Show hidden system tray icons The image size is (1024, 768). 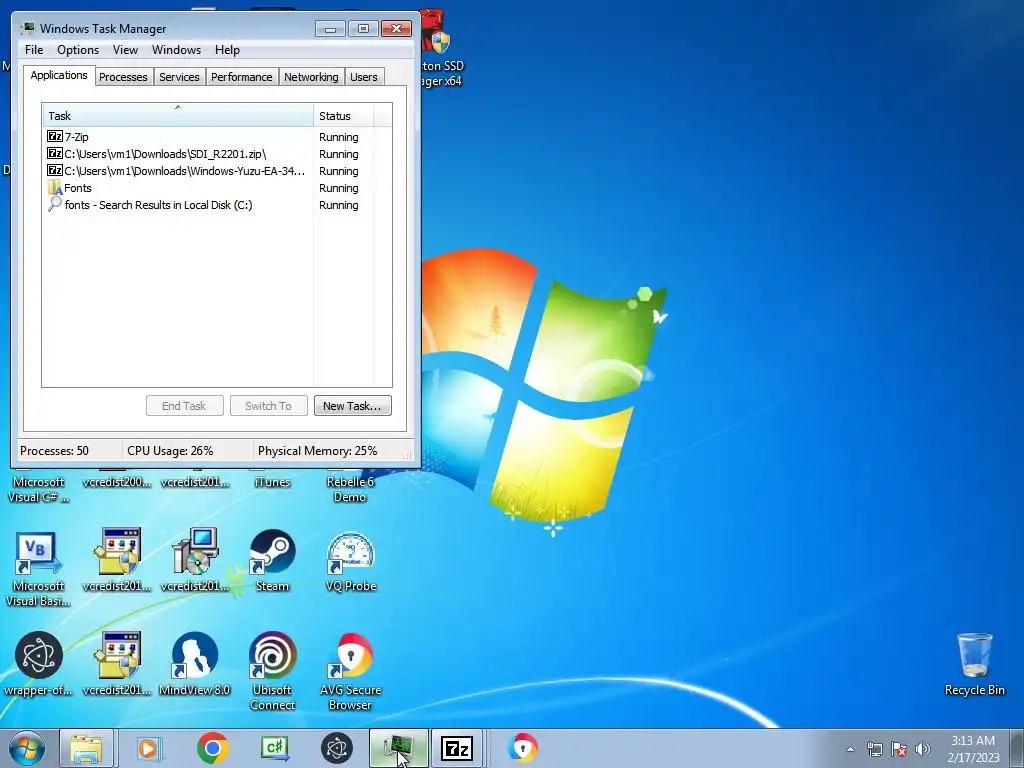850,749
